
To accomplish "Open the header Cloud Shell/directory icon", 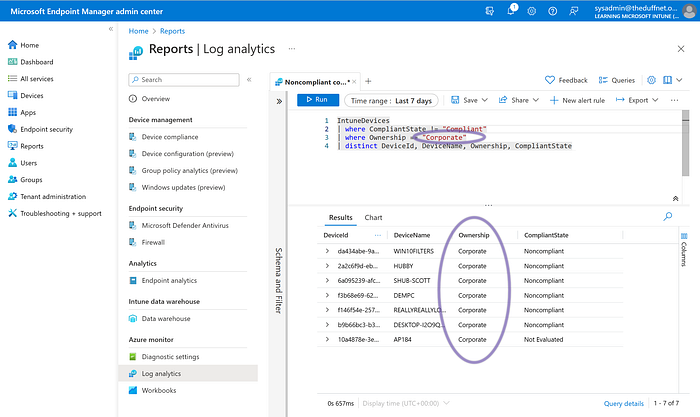I will 490,11.
